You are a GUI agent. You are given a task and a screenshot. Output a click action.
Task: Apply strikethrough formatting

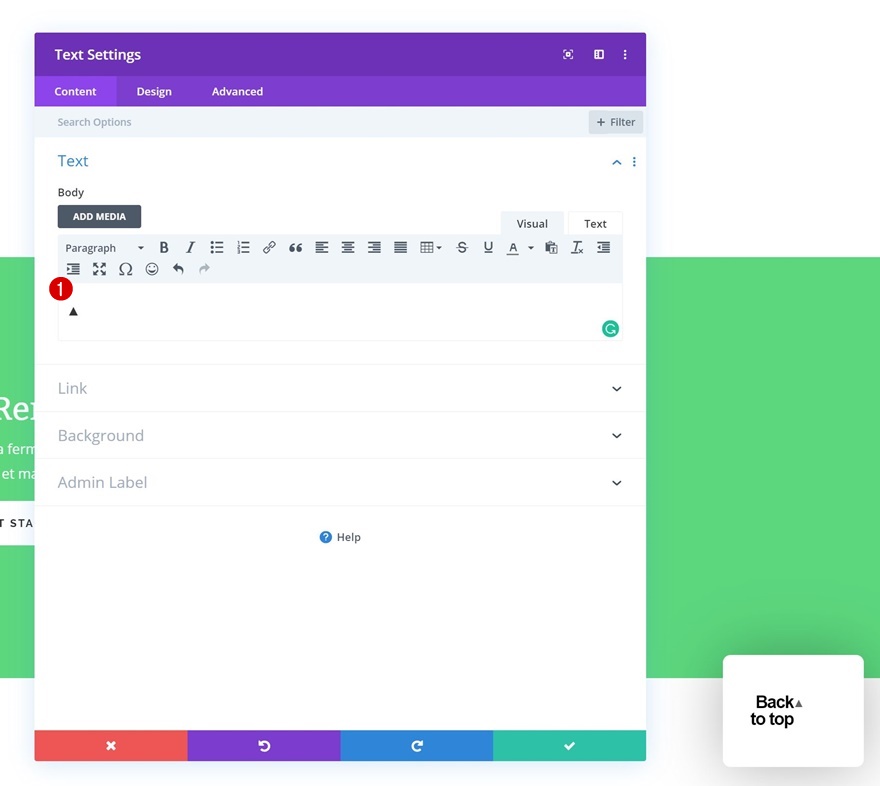pos(461,247)
